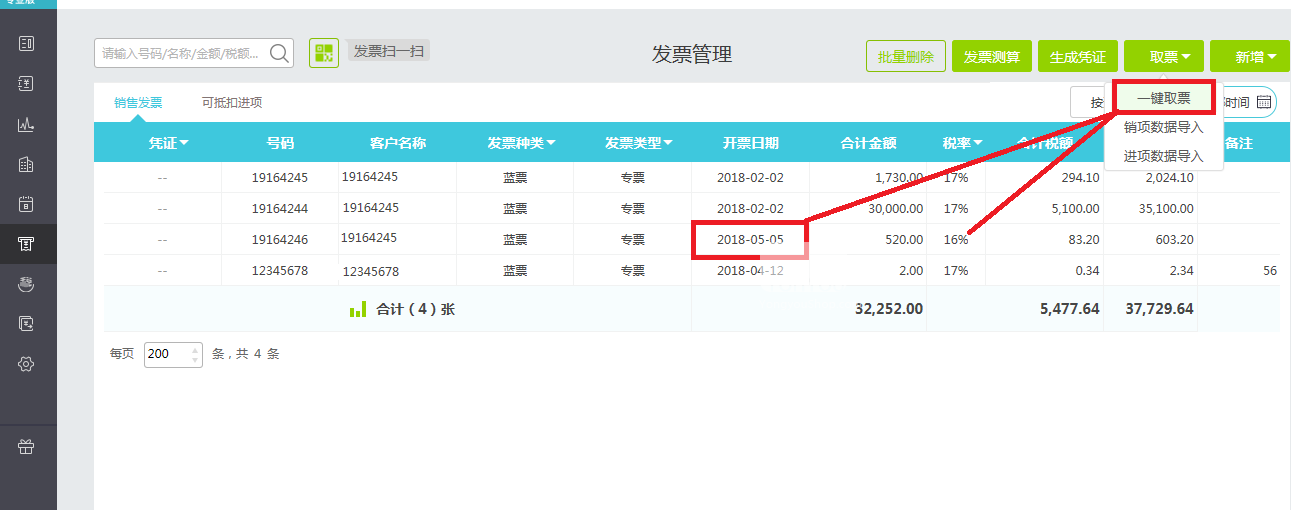This screenshot has width=1291, height=510.
Task: Click the 合计(4)张 summary label
Action: click(415, 310)
